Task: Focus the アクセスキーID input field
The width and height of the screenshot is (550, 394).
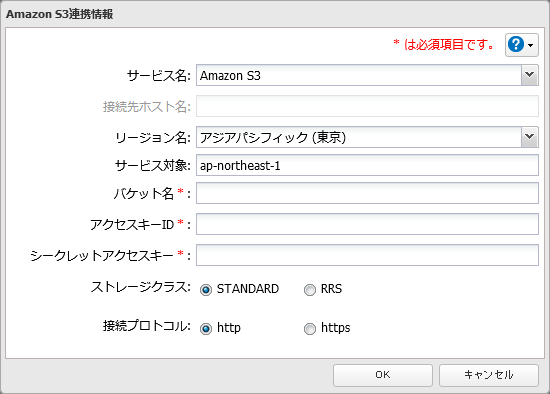Action: [367, 224]
